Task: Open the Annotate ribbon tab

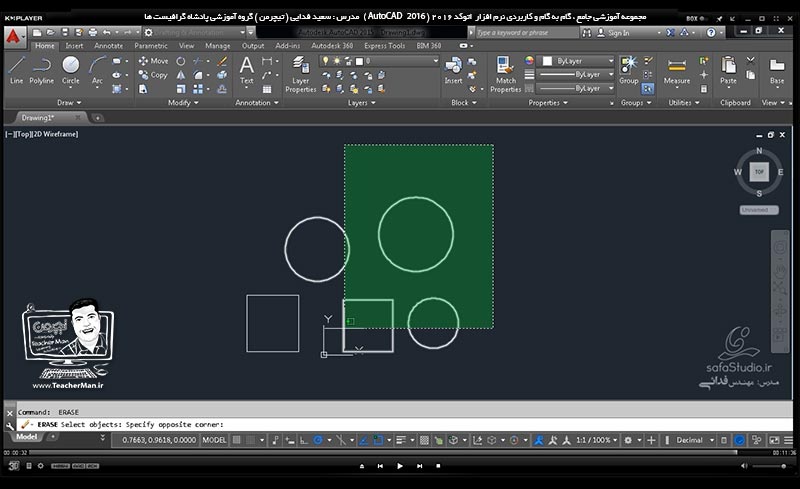Action: [x=108, y=45]
